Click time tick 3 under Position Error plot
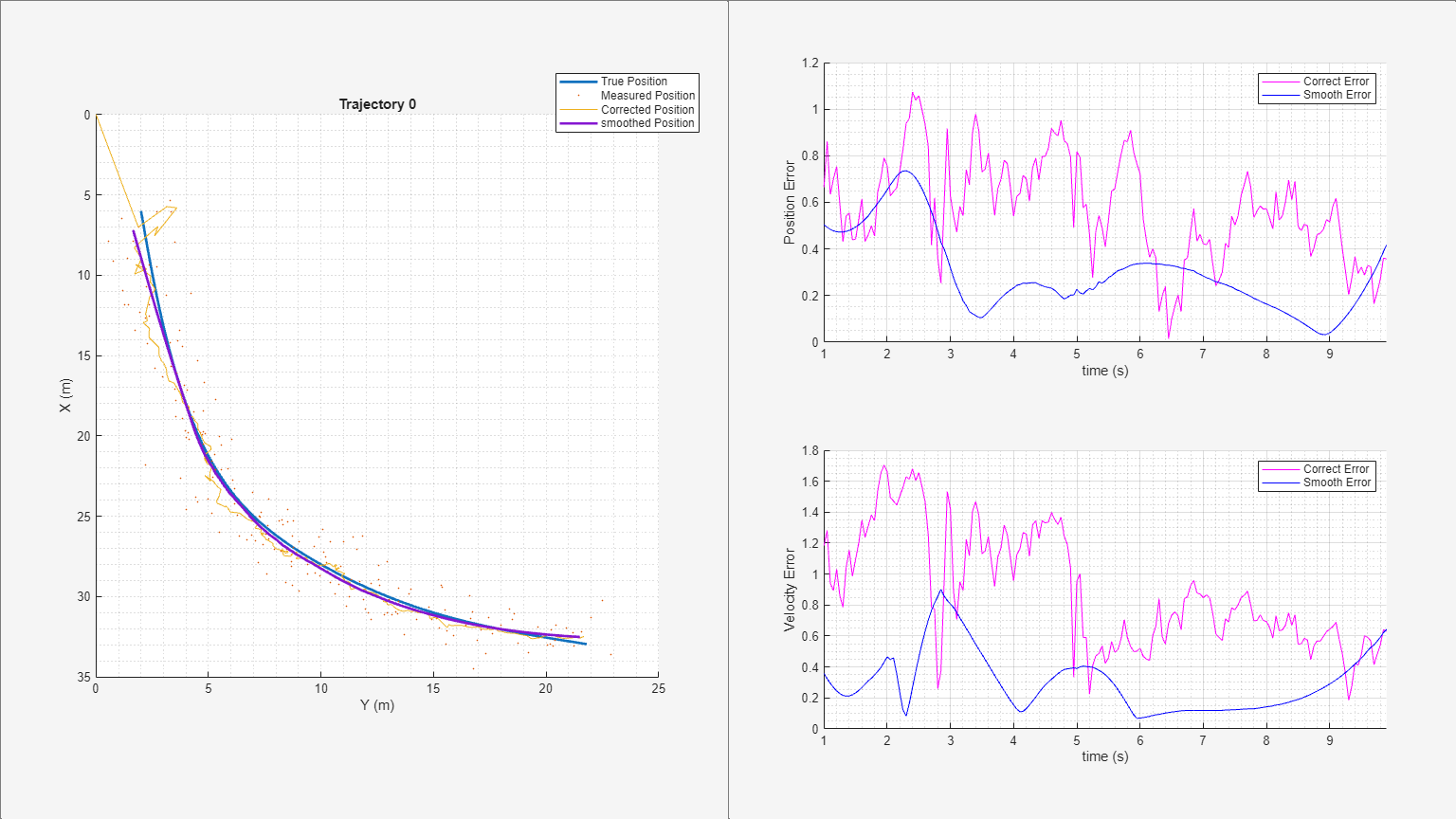1456x819 pixels. [951, 354]
